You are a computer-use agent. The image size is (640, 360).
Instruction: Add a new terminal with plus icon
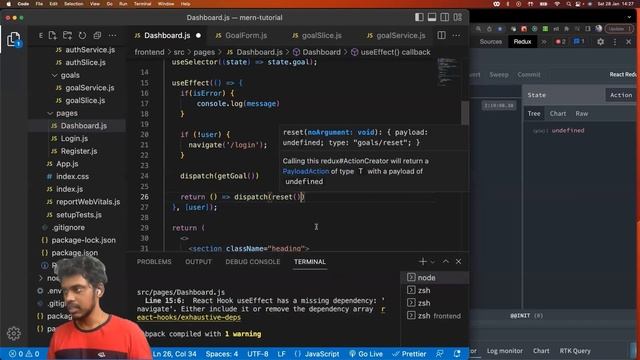(422, 261)
